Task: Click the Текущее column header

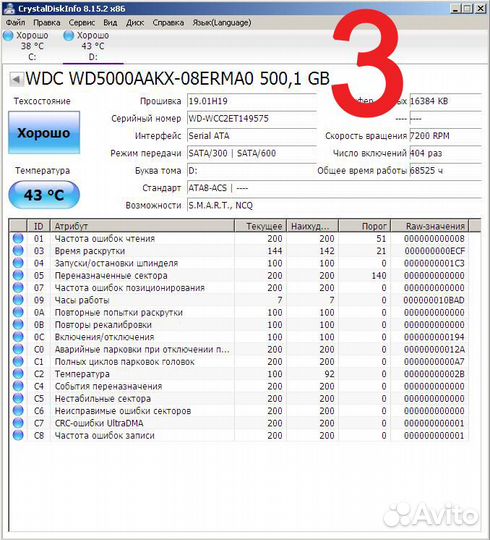Action: [x=260, y=226]
